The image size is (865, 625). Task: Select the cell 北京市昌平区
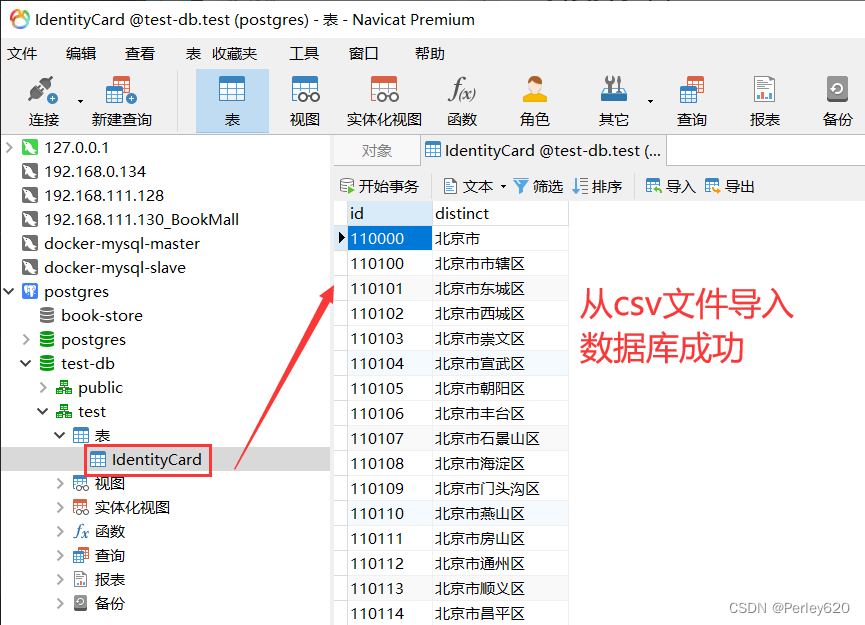point(500,613)
